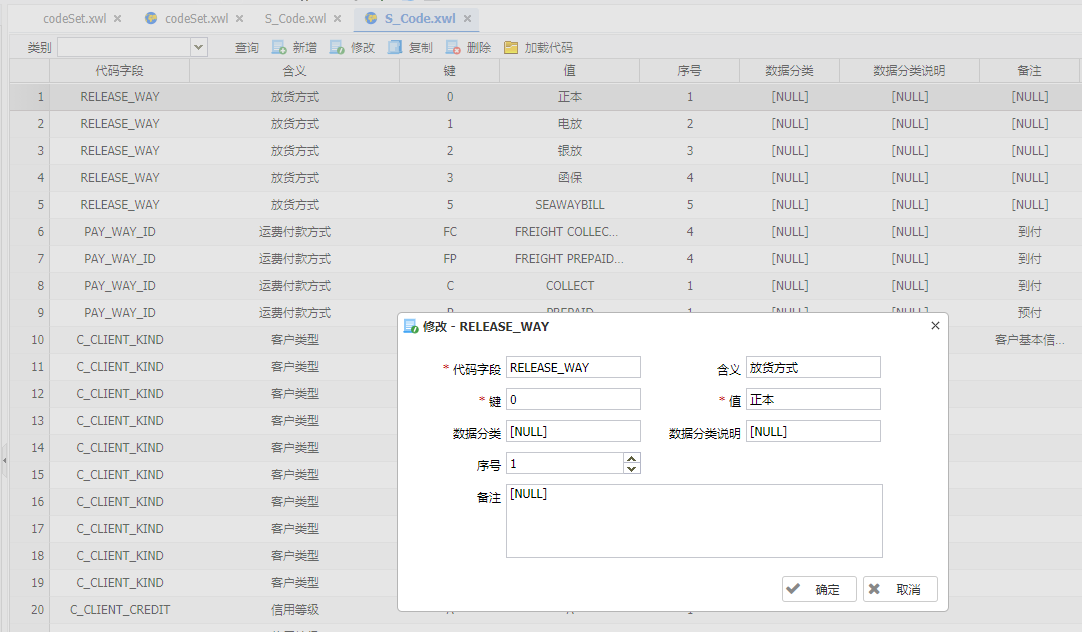Click the 删除 (Delete) toolbar icon
This screenshot has width=1082, height=632.
tap(453, 47)
